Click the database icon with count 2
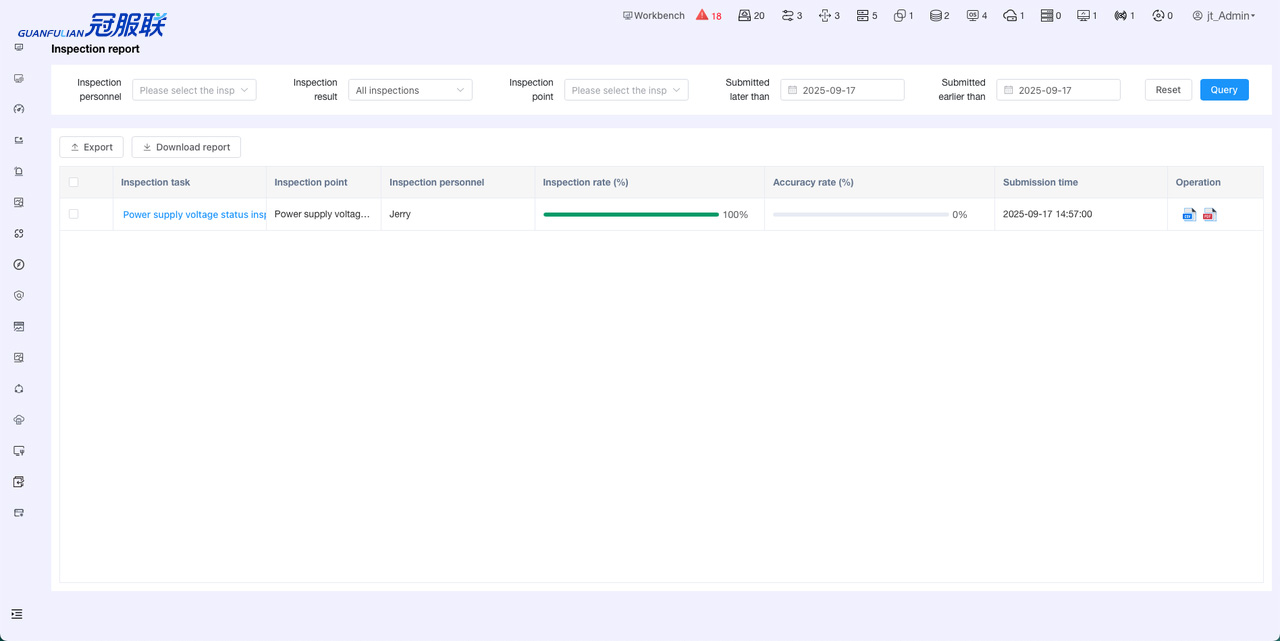 click(x=935, y=16)
